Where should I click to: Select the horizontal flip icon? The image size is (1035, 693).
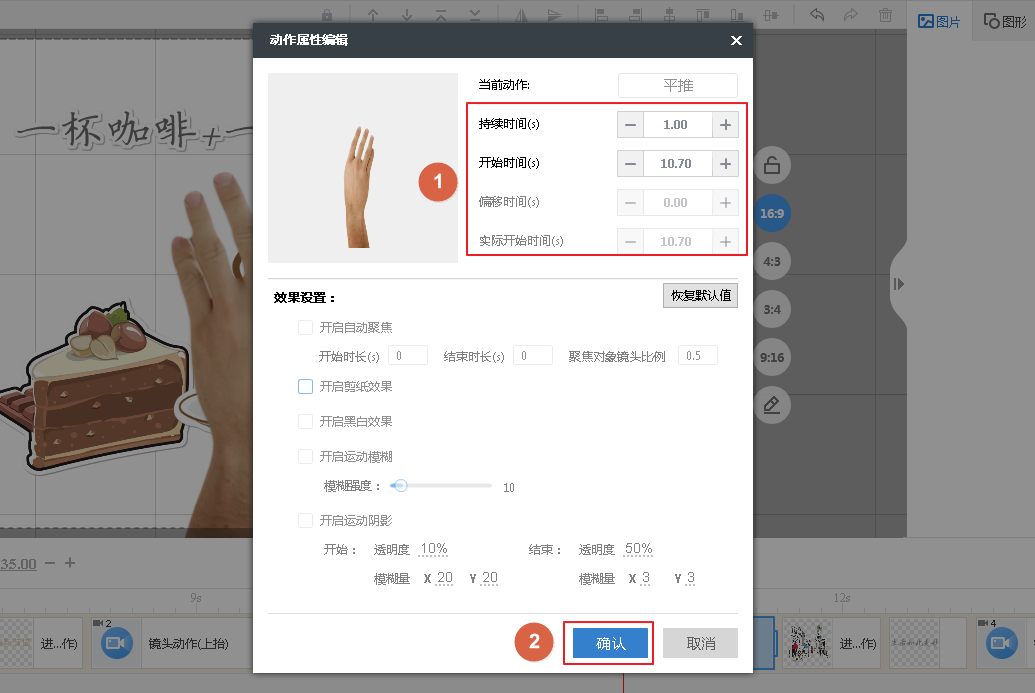point(522,14)
